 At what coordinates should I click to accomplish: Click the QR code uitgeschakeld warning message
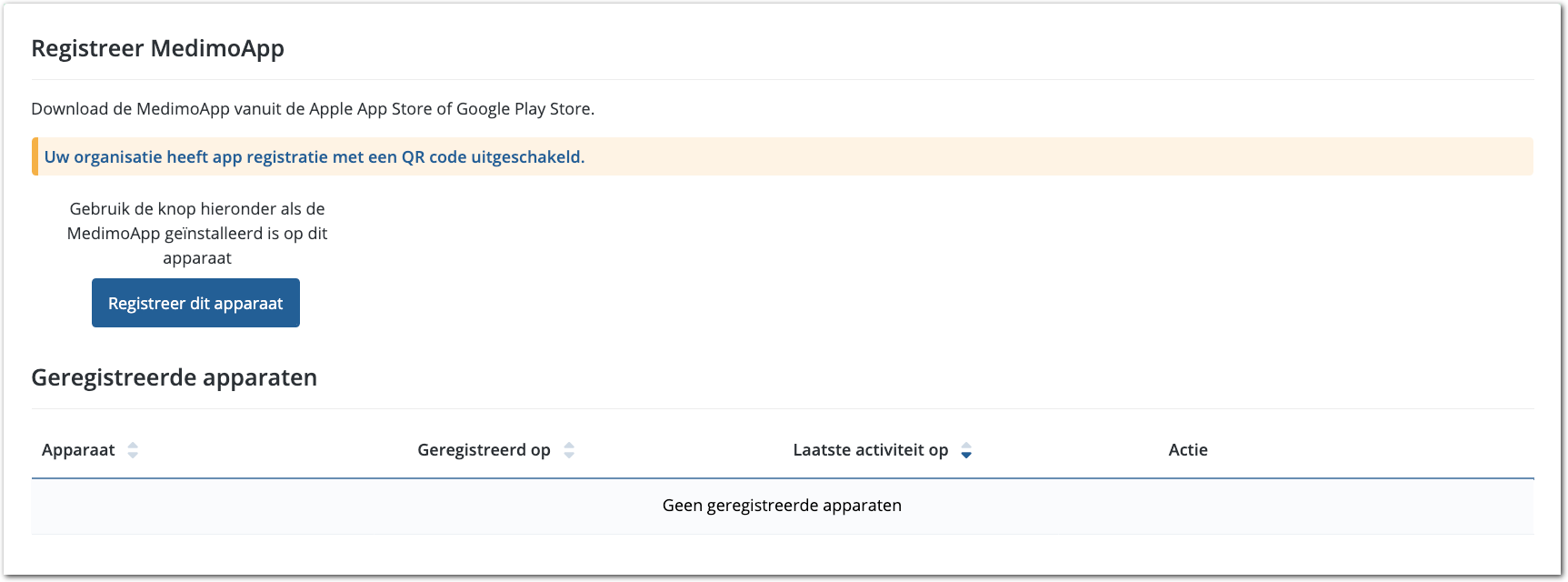tap(315, 156)
